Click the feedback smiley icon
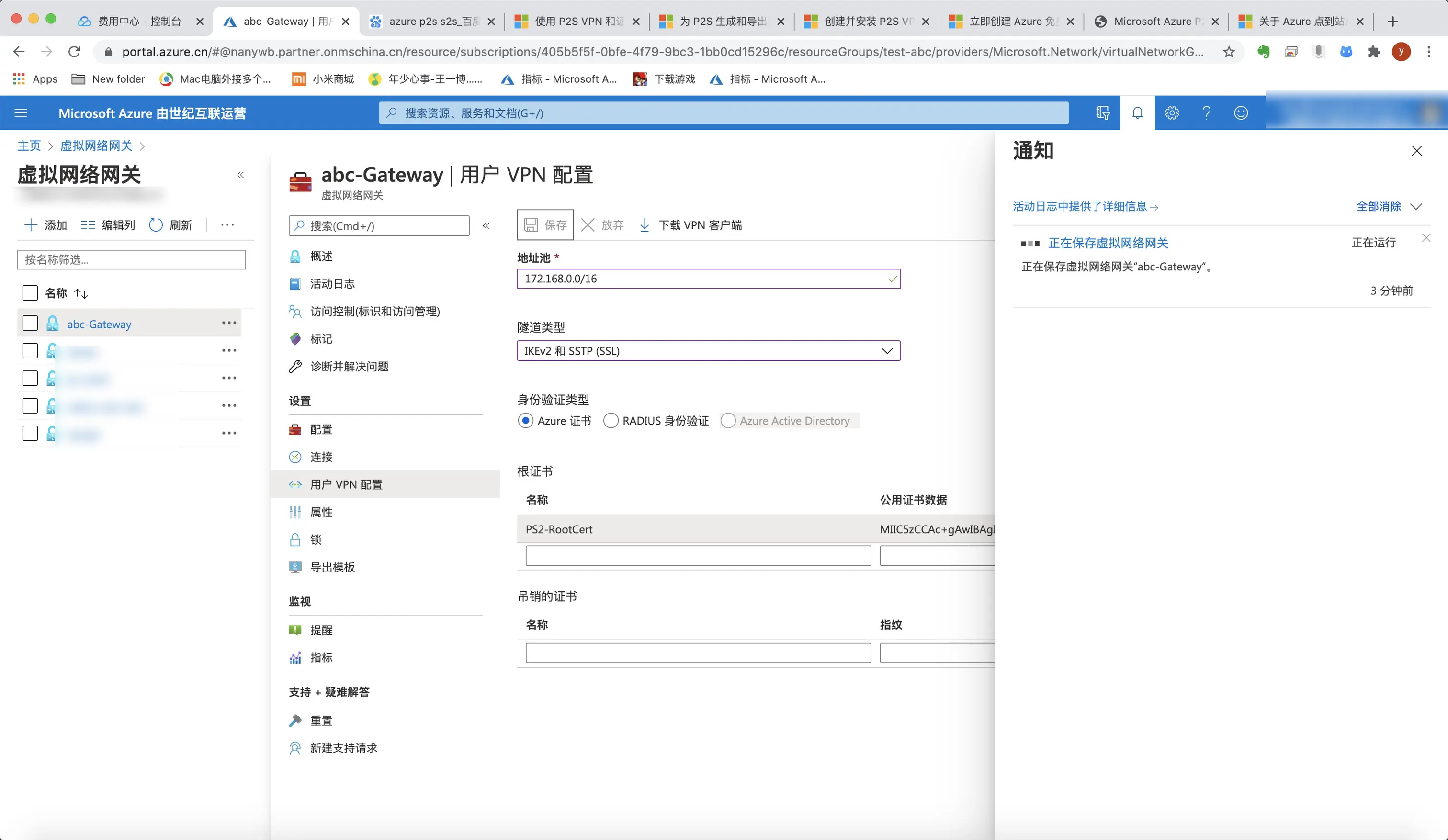 tap(1241, 112)
